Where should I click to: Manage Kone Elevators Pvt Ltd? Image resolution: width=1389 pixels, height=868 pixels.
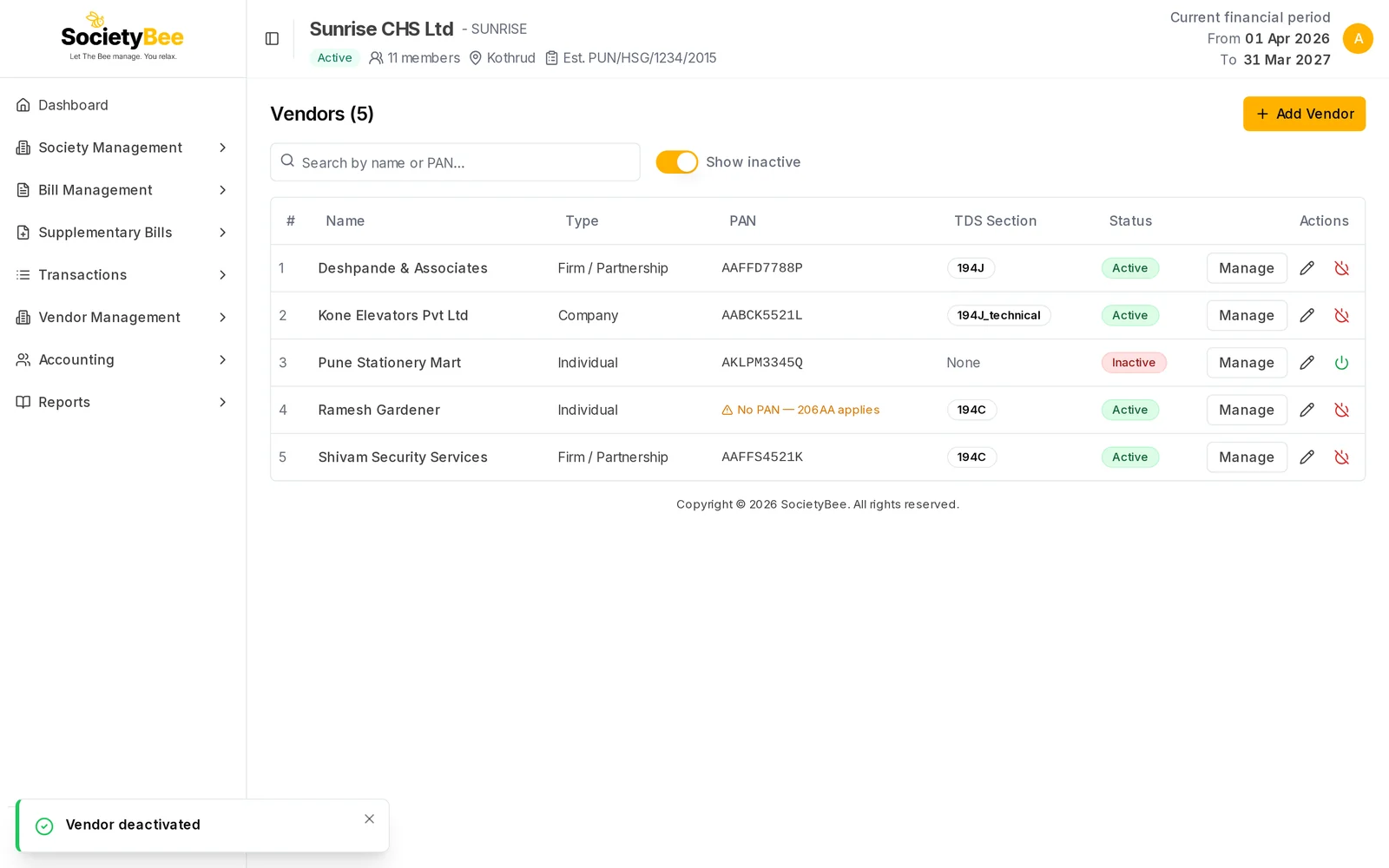coord(1247,315)
